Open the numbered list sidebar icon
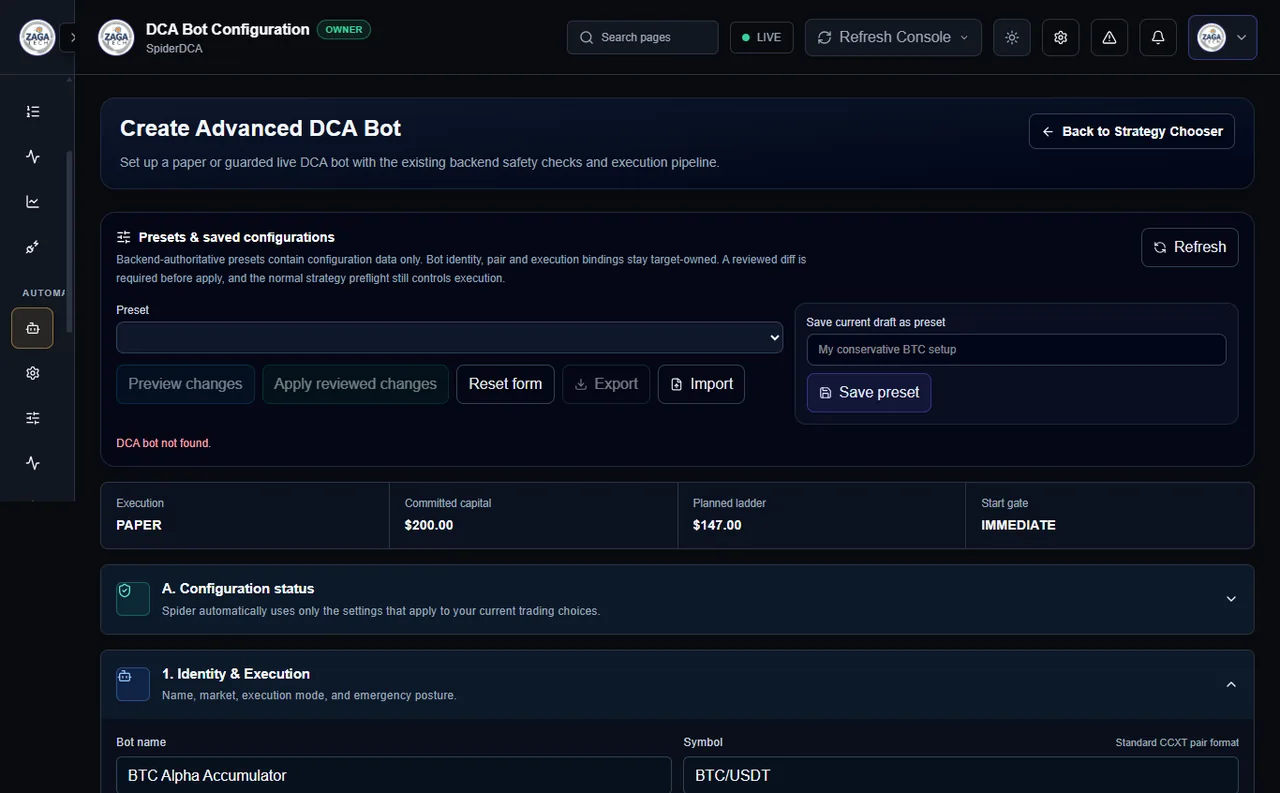This screenshot has width=1280, height=793. (33, 112)
